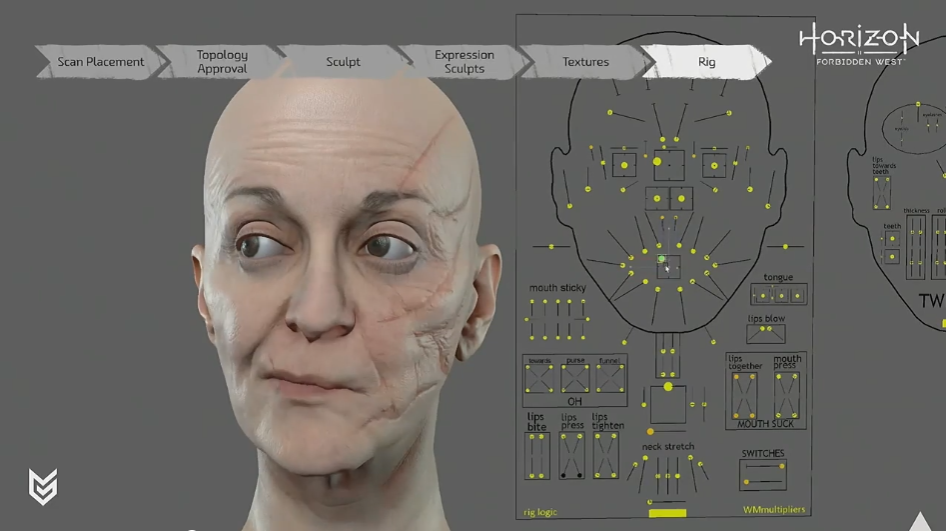
Task: Click the thickness slider in second panel
Action: pyautogui.click(x=915, y=246)
